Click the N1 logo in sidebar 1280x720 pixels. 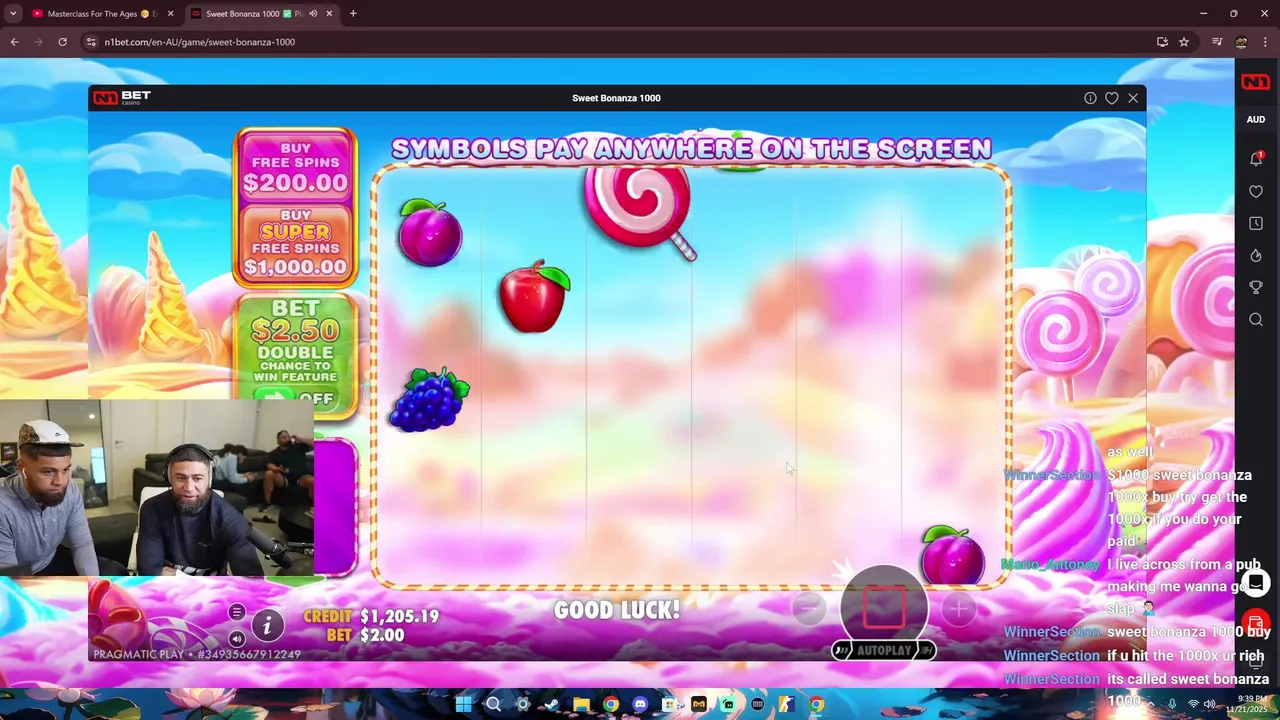coord(1255,82)
